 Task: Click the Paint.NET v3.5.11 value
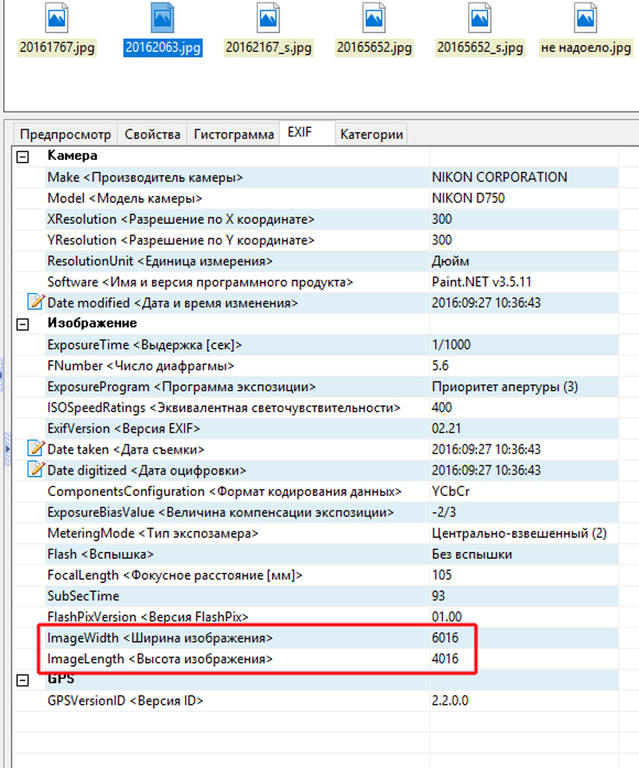tap(481, 282)
